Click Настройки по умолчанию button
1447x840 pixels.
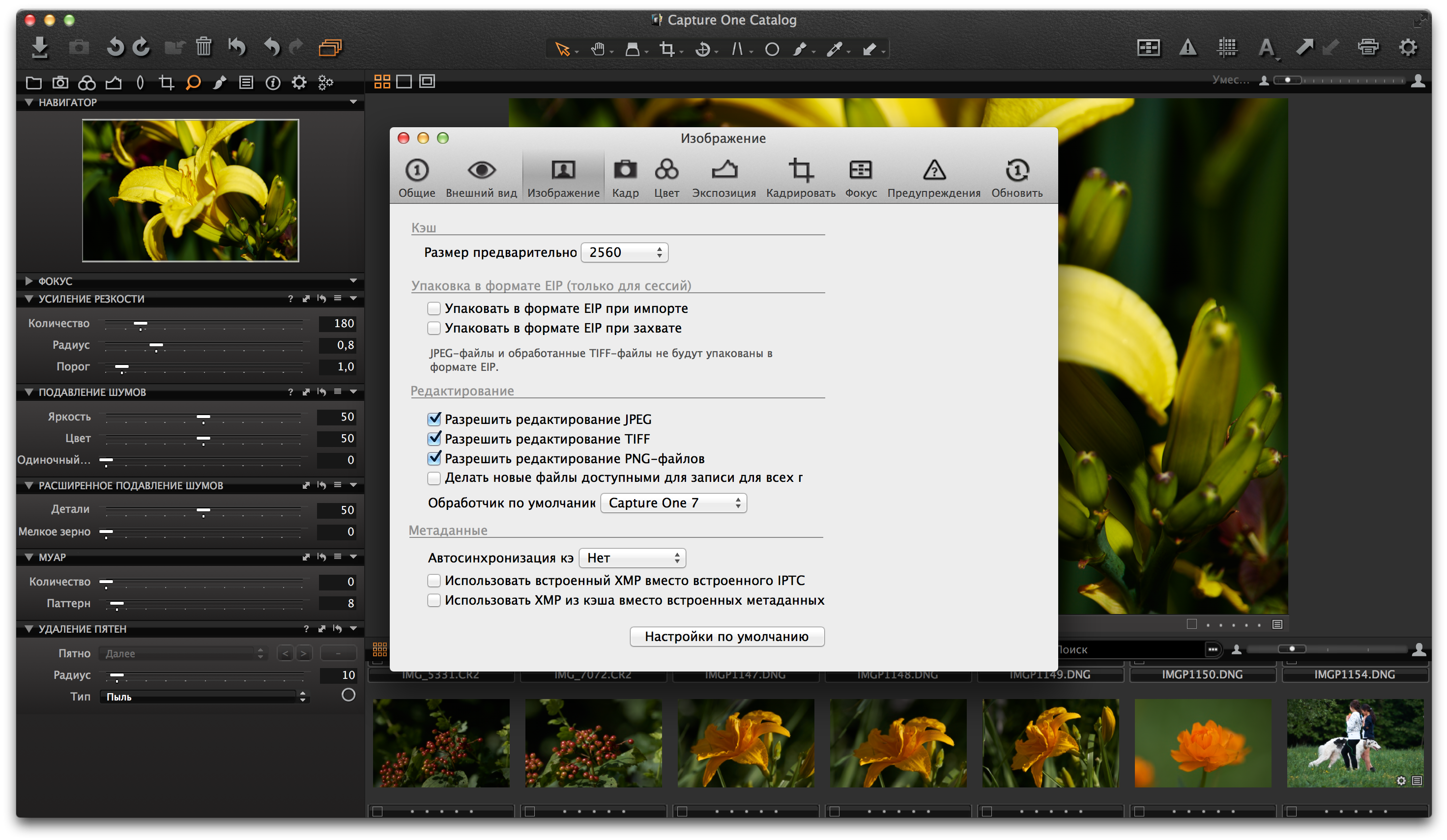[726, 636]
